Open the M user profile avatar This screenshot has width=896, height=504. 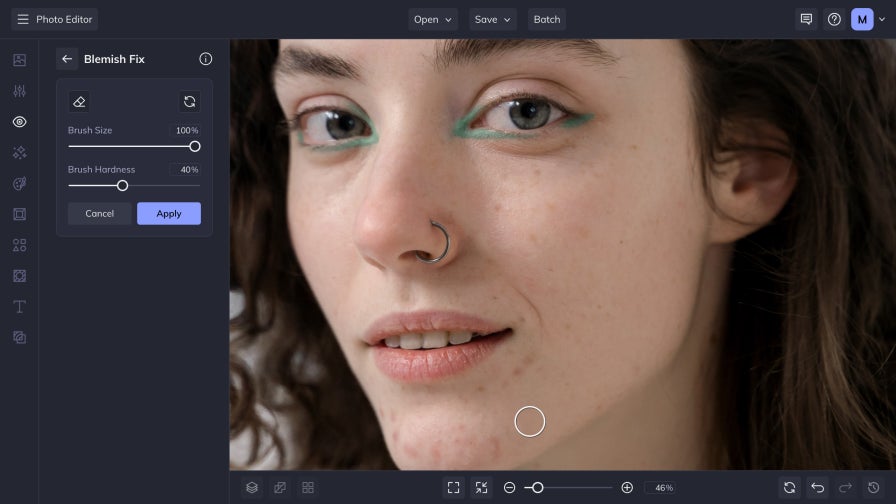[862, 19]
